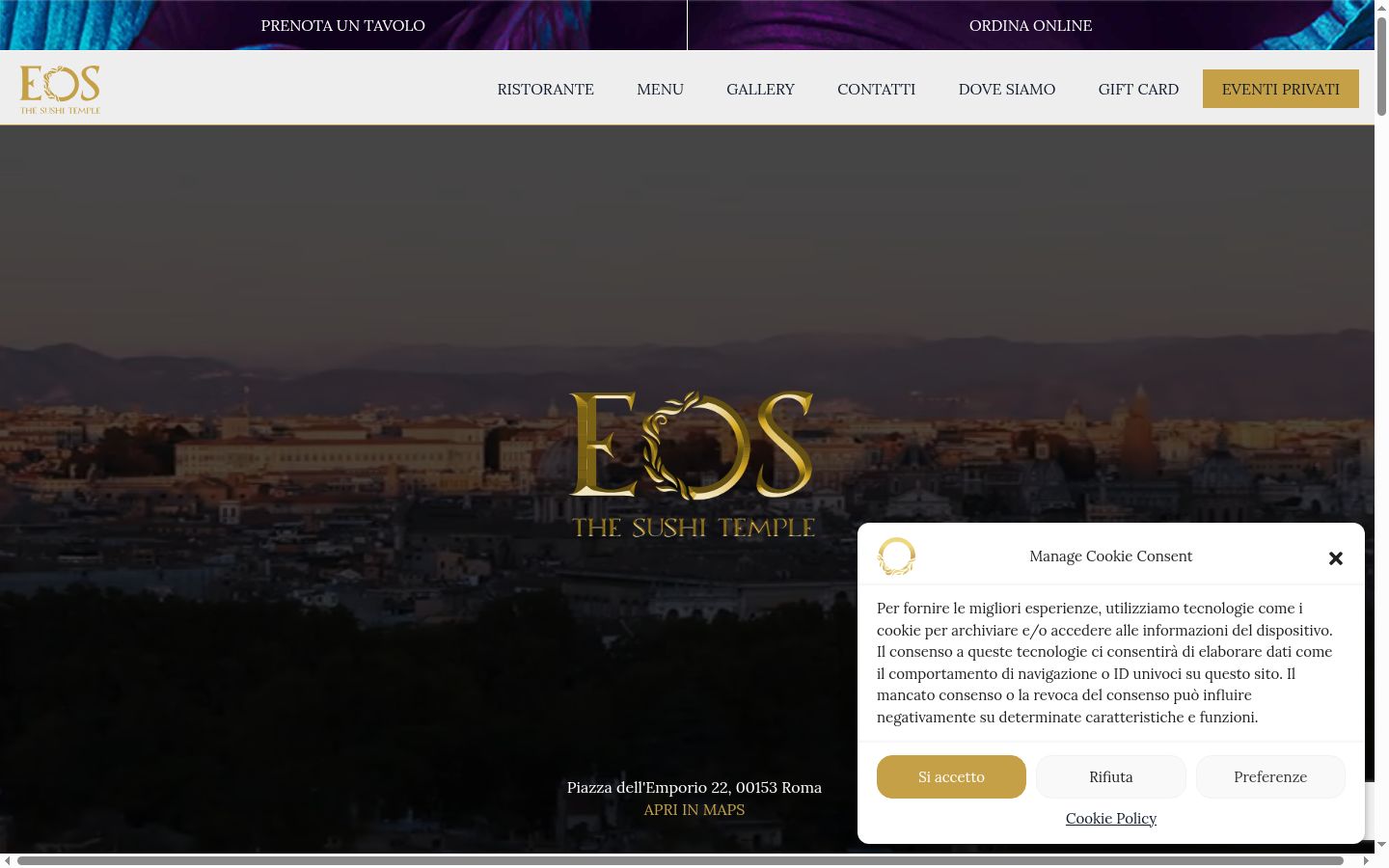Click Ordina Online banner link
Viewport: 1389px width, 868px height.
pos(1030,25)
